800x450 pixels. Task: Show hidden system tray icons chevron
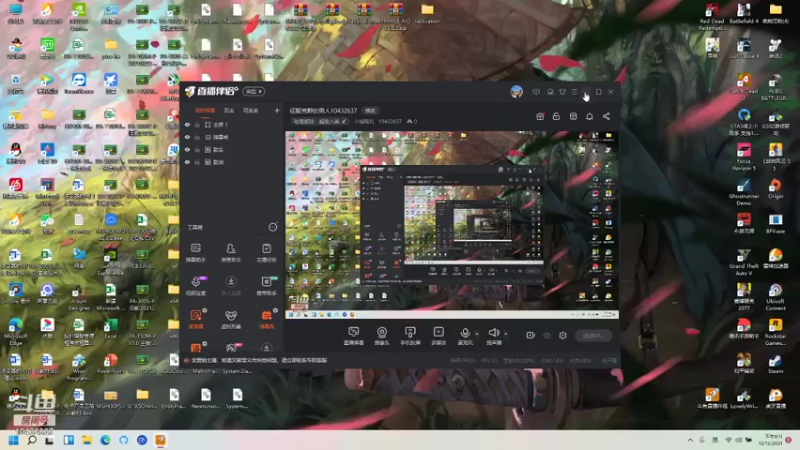690,440
